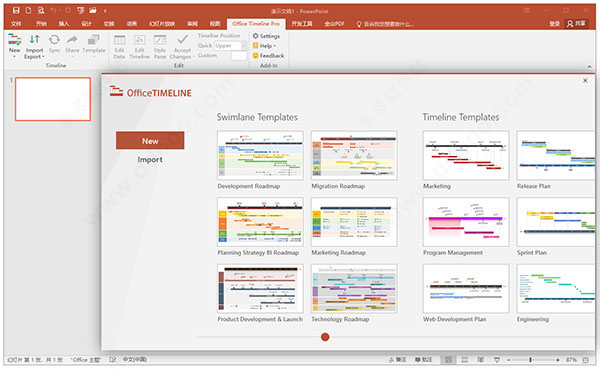Image resolution: width=600 pixels, height=369 pixels.
Task: Click the Custom position input field
Action: point(239,56)
